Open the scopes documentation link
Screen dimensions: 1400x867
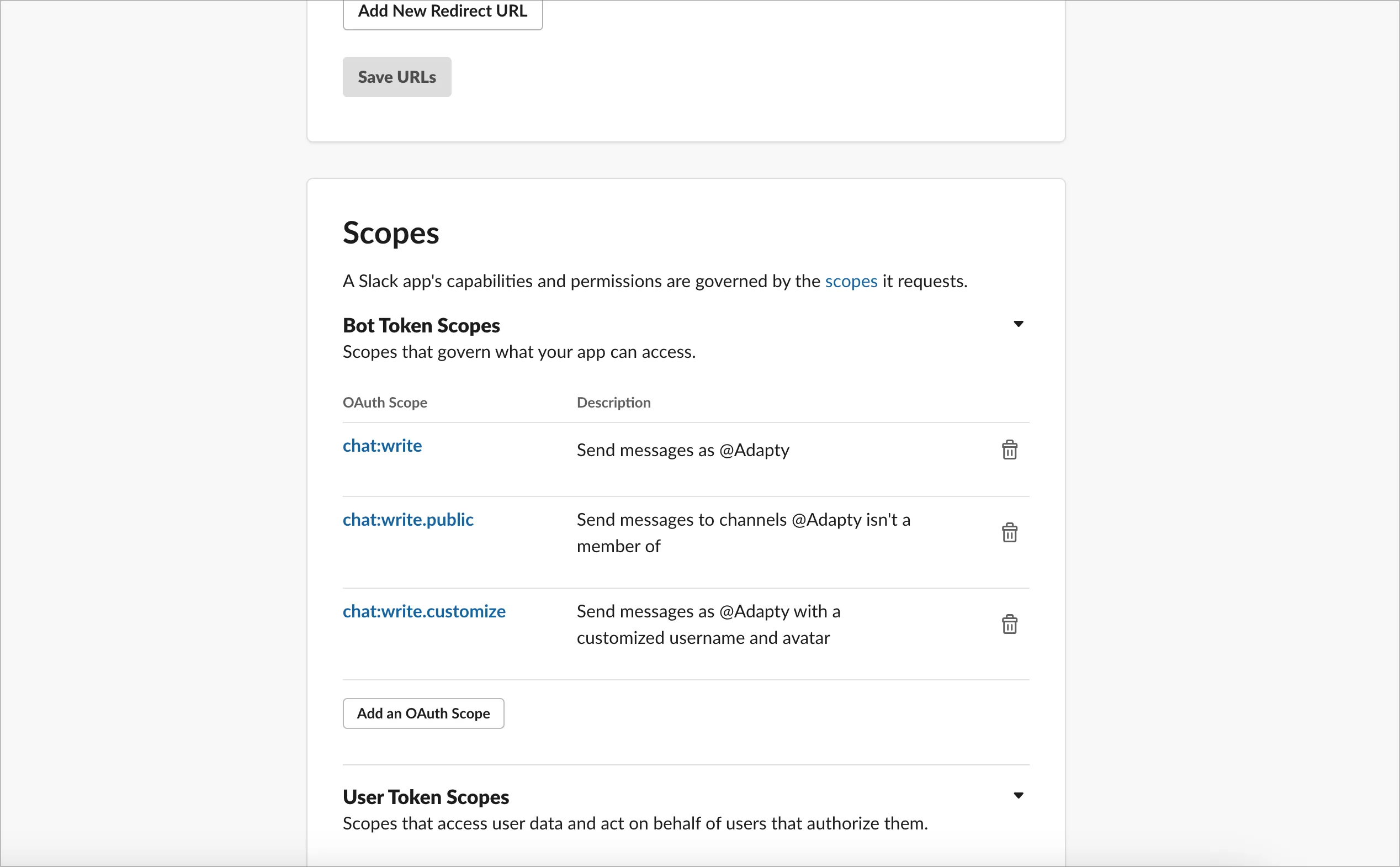pos(850,282)
